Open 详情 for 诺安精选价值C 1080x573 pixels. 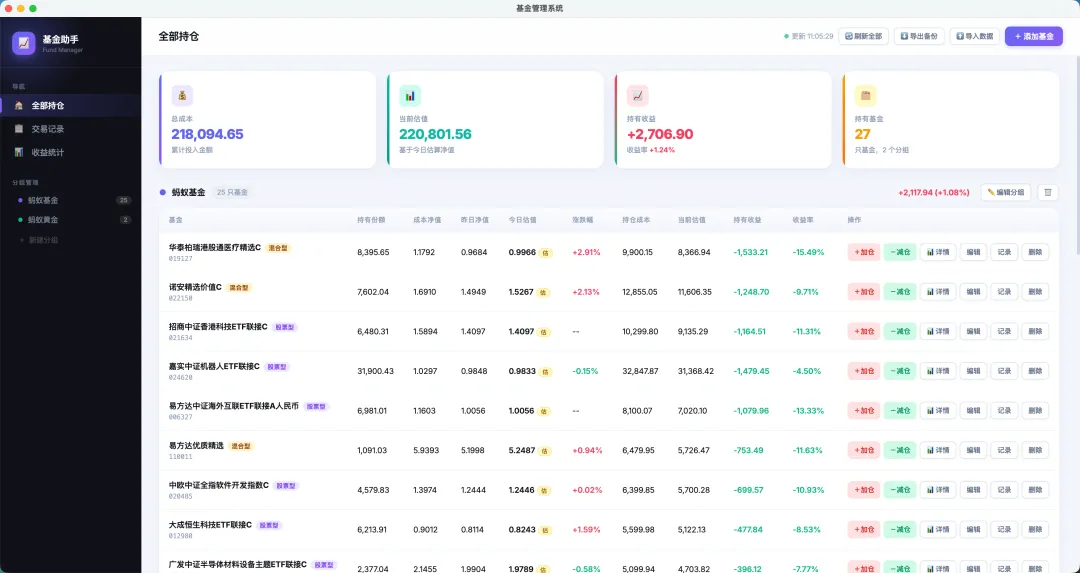pyautogui.click(x=937, y=292)
